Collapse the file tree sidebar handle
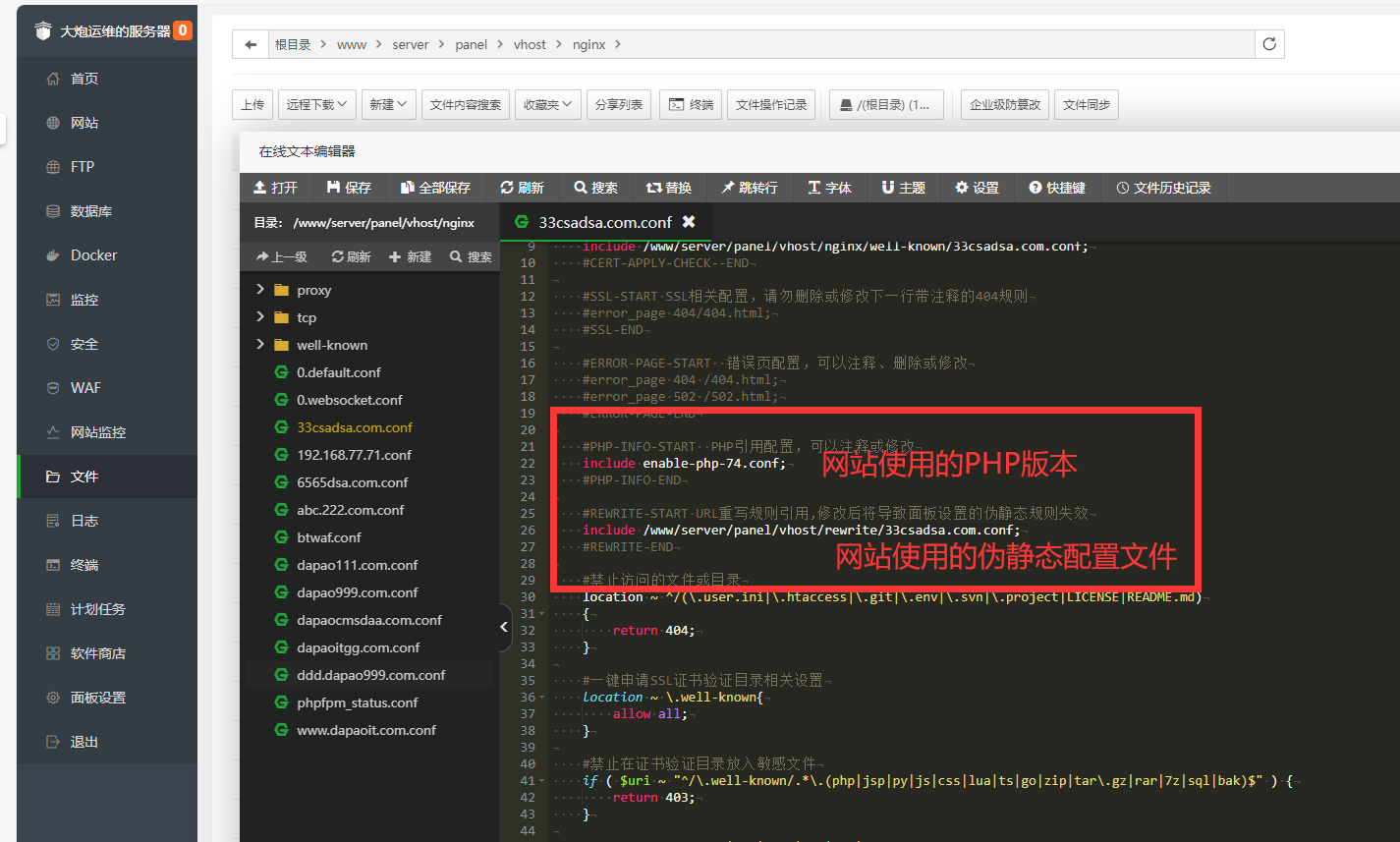The width and height of the screenshot is (1400, 842). 504,626
